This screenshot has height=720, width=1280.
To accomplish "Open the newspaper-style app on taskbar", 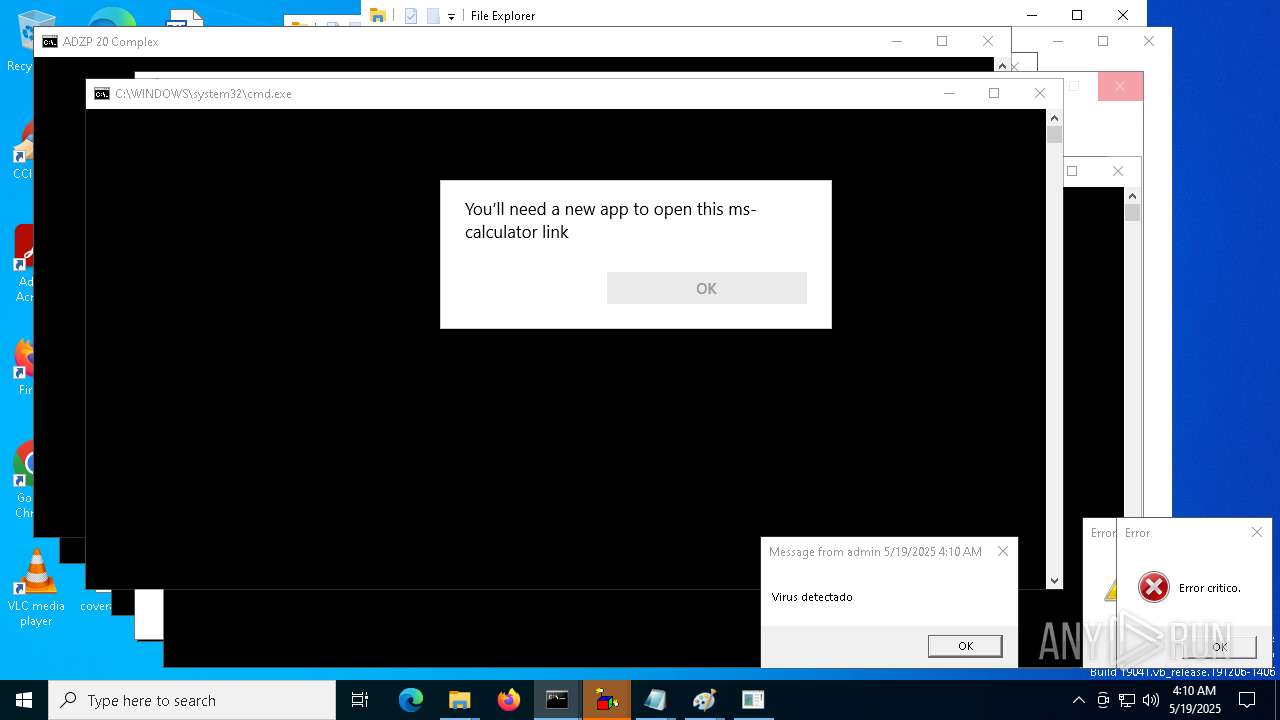I will pyautogui.click(x=753, y=700).
